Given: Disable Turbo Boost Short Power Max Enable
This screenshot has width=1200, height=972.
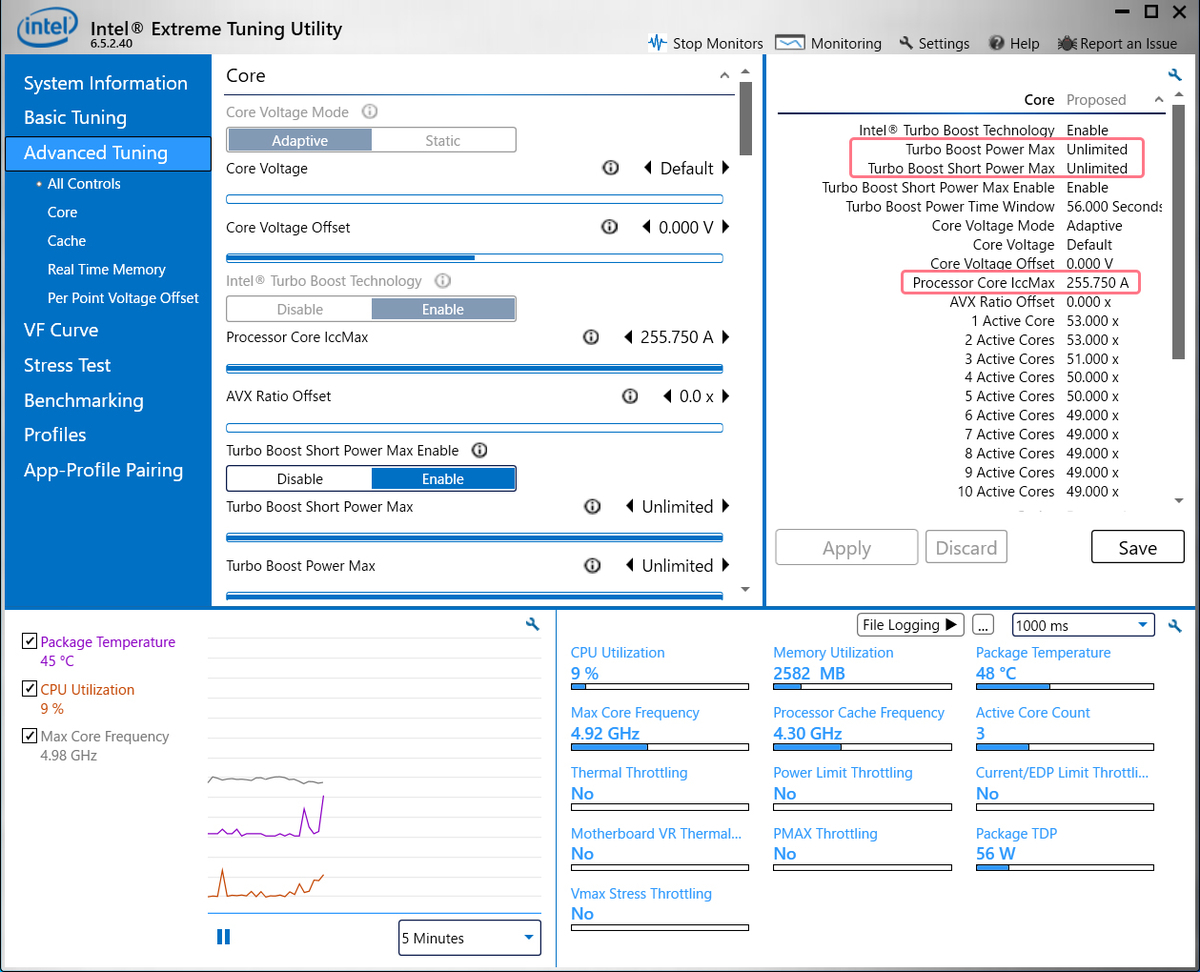Looking at the screenshot, I should pos(300,479).
